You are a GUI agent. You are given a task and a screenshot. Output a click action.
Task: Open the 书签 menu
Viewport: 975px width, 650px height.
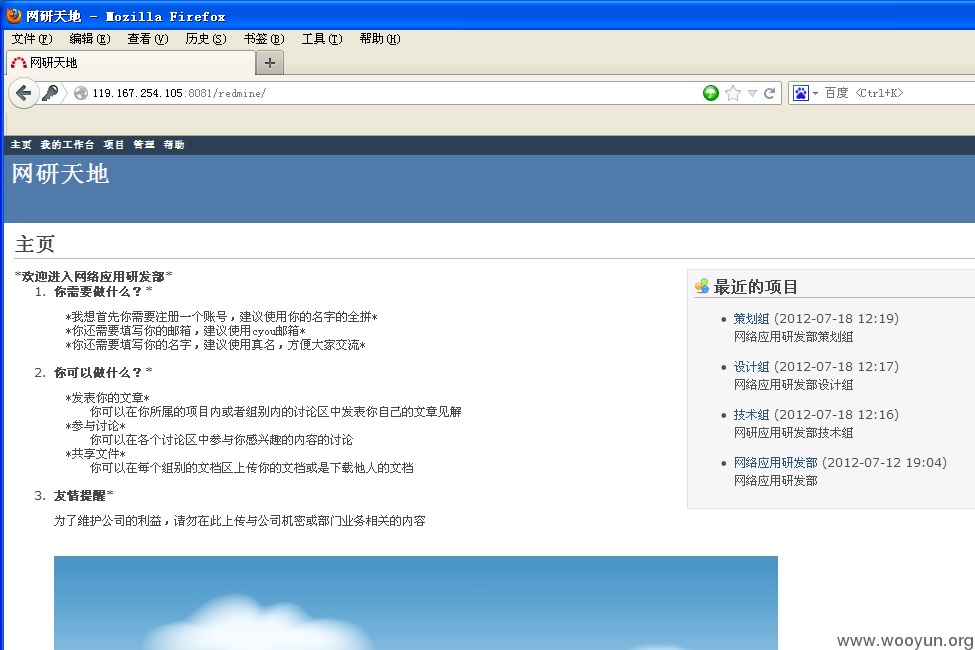pyautogui.click(x=264, y=39)
